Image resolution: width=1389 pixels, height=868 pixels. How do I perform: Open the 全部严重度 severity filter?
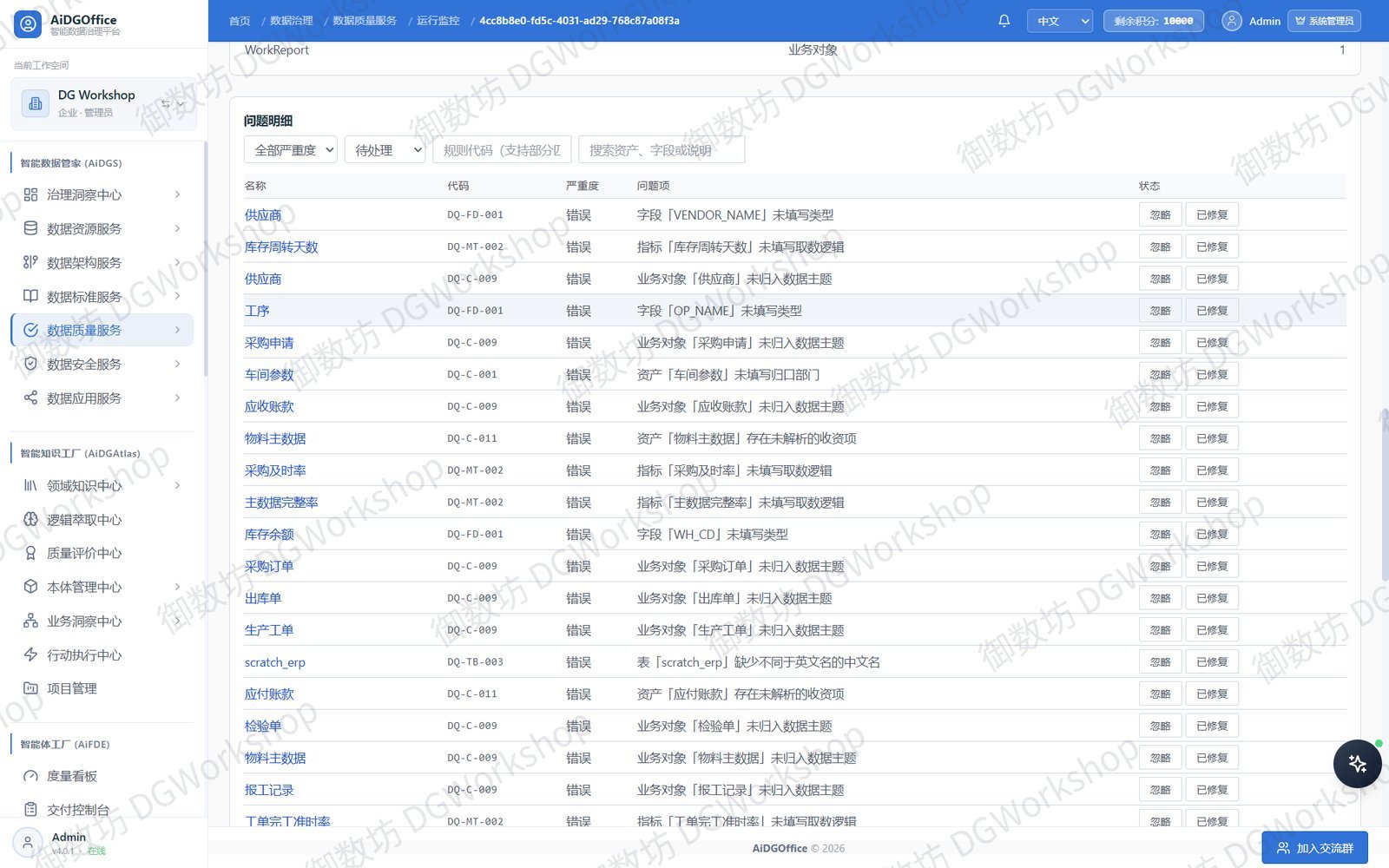click(x=290, y=150)
